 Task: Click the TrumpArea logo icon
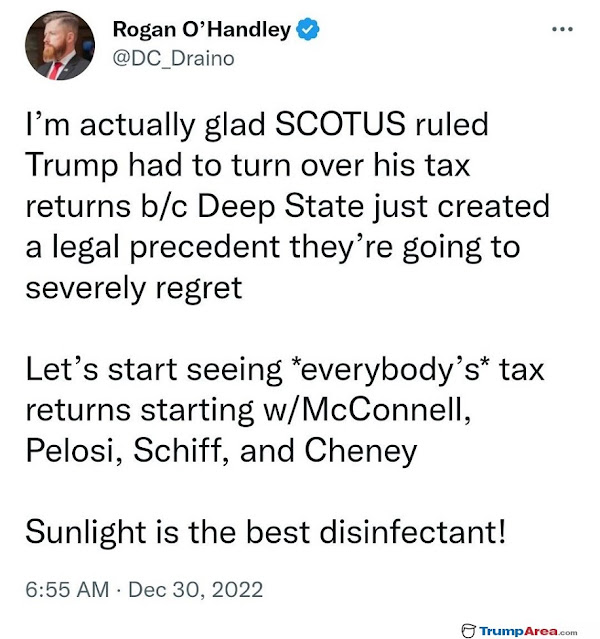[470, 630]
